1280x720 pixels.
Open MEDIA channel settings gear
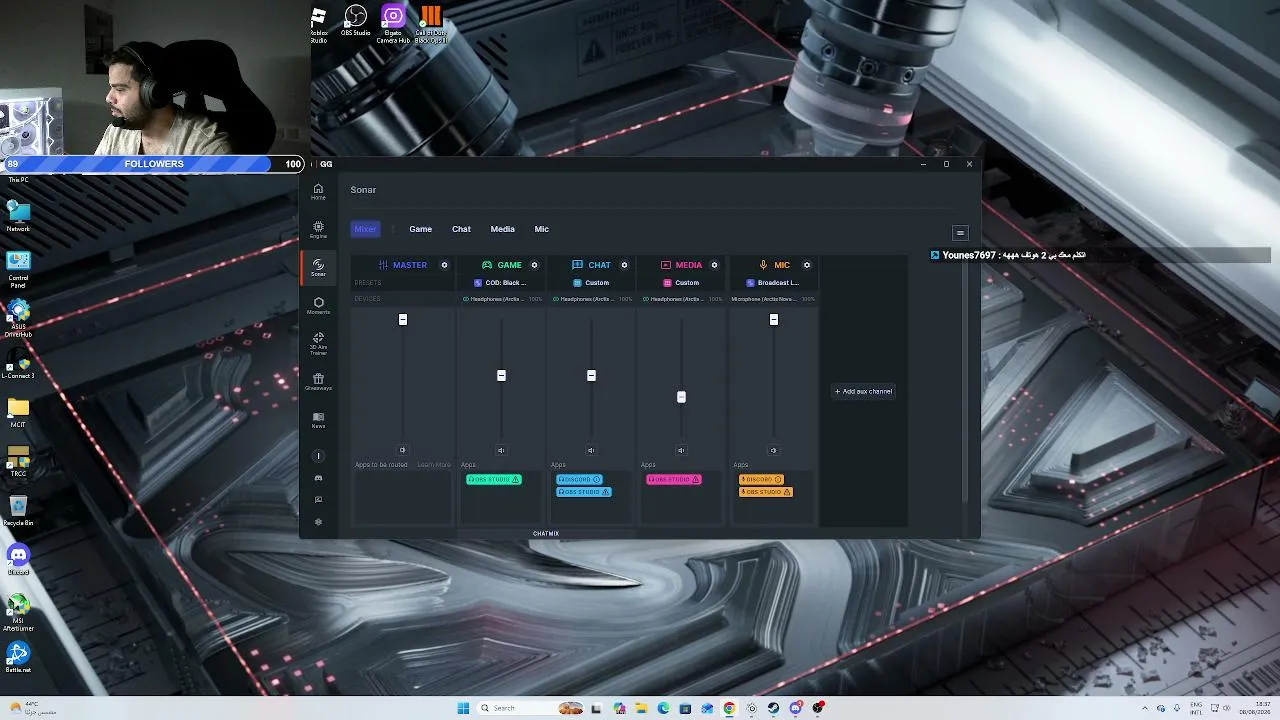click(714, 265)
